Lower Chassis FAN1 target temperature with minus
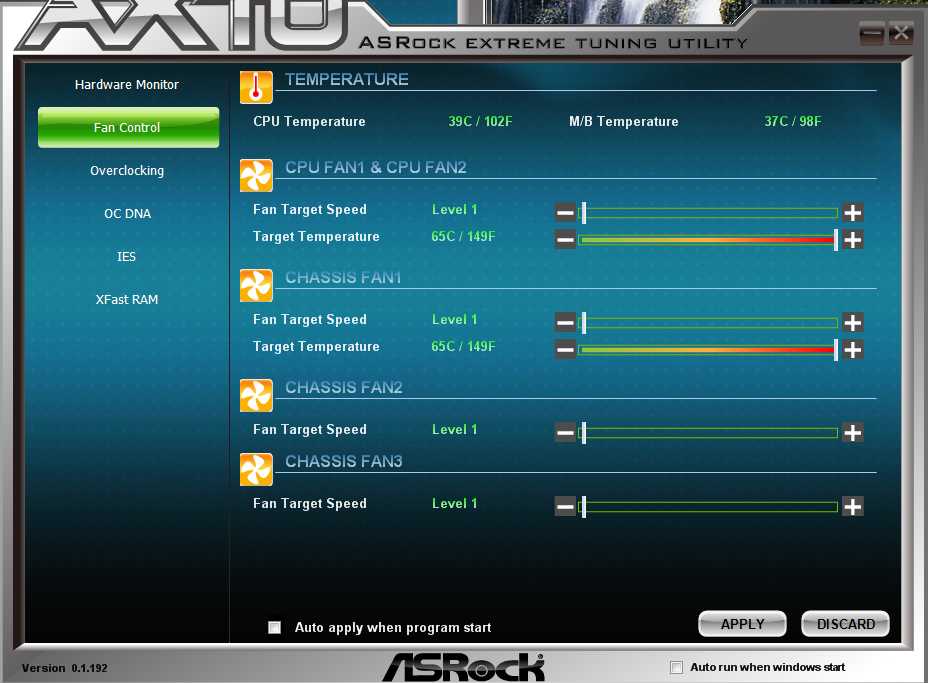Viewport: 928px width, 683px height. tap(565, 350)
